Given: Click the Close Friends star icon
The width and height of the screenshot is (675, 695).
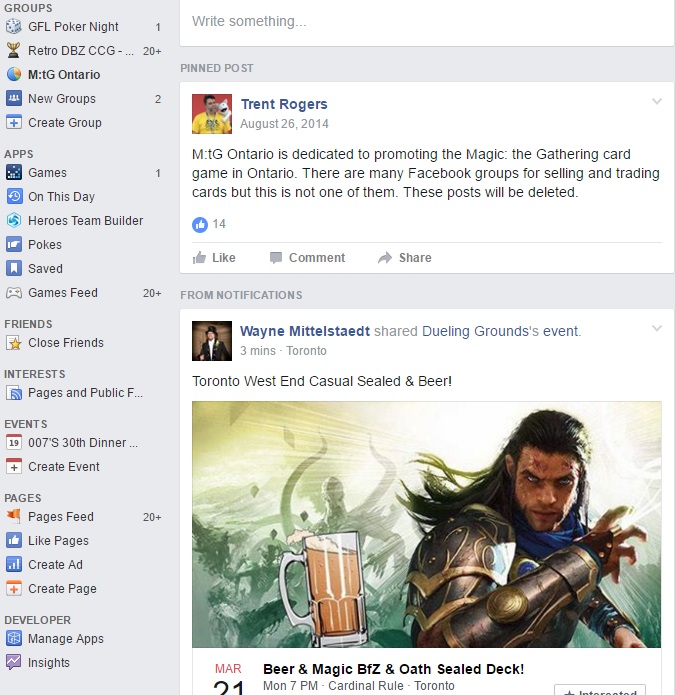Looking at the screenshot, I should pos(14,343).
